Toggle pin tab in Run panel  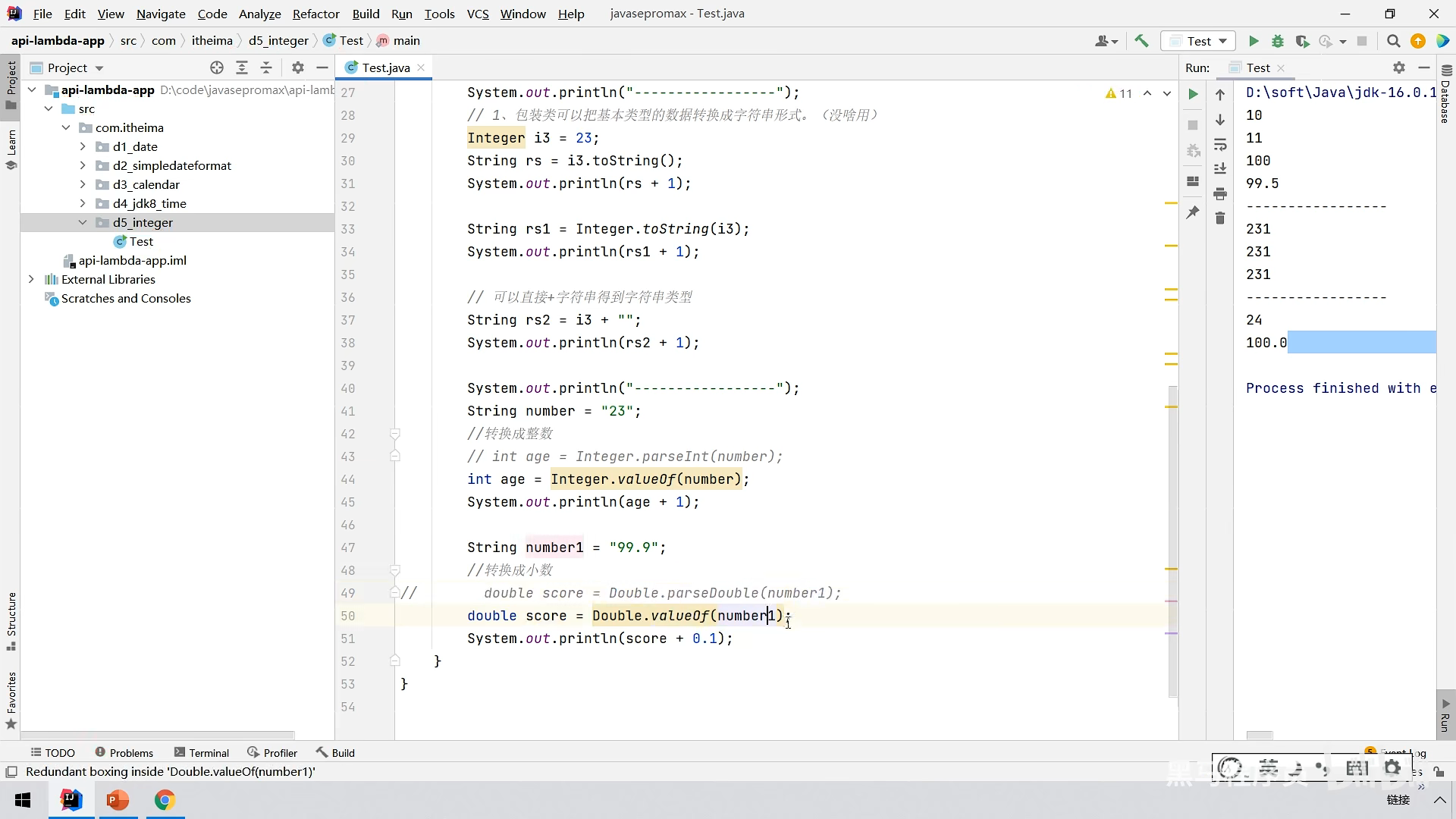point(1193,212)
